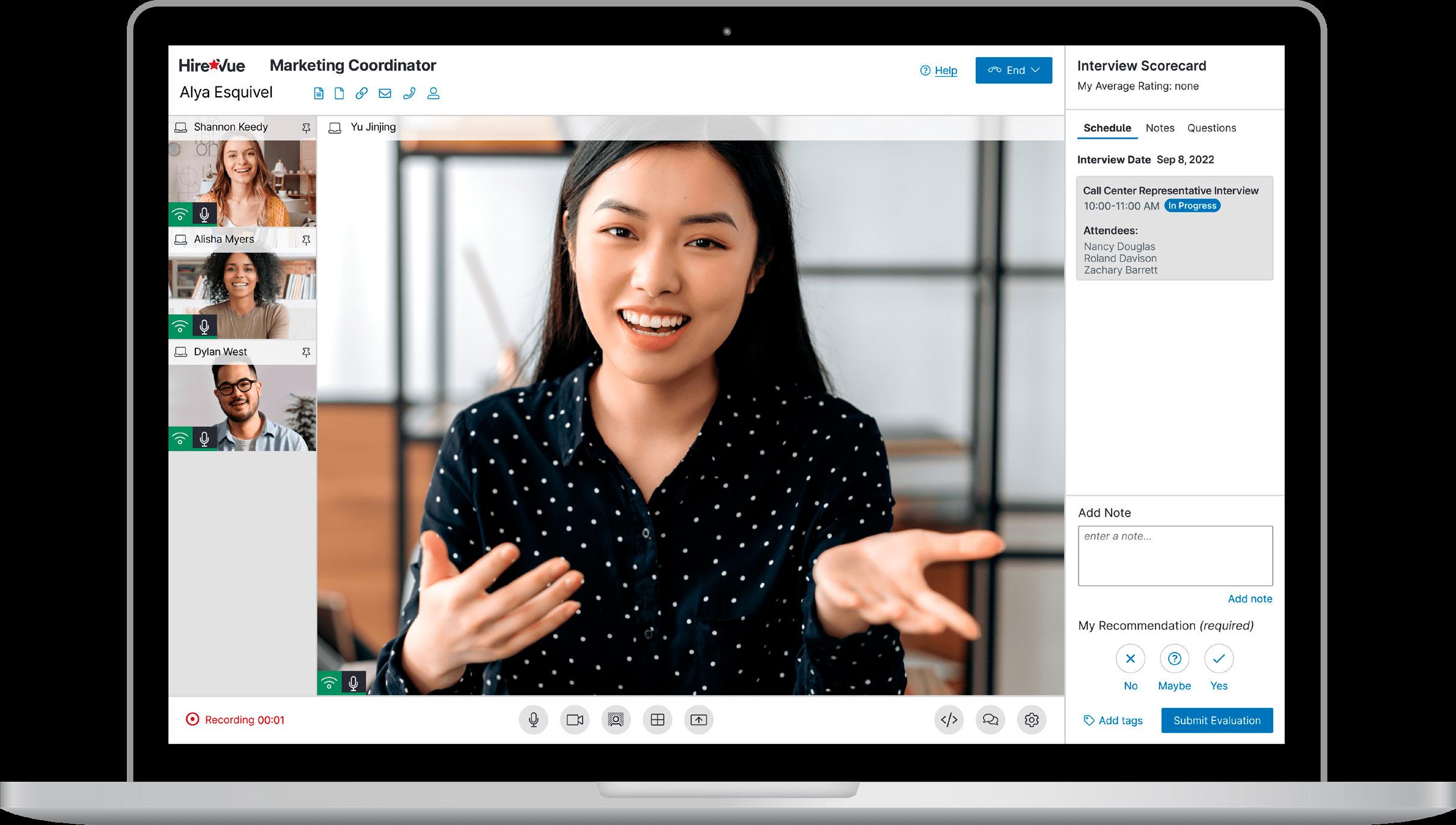Mute your microphone in bottom toolbar
Image resolution: width=1456 pixels, height=825 pixels.
click(533, 719)
